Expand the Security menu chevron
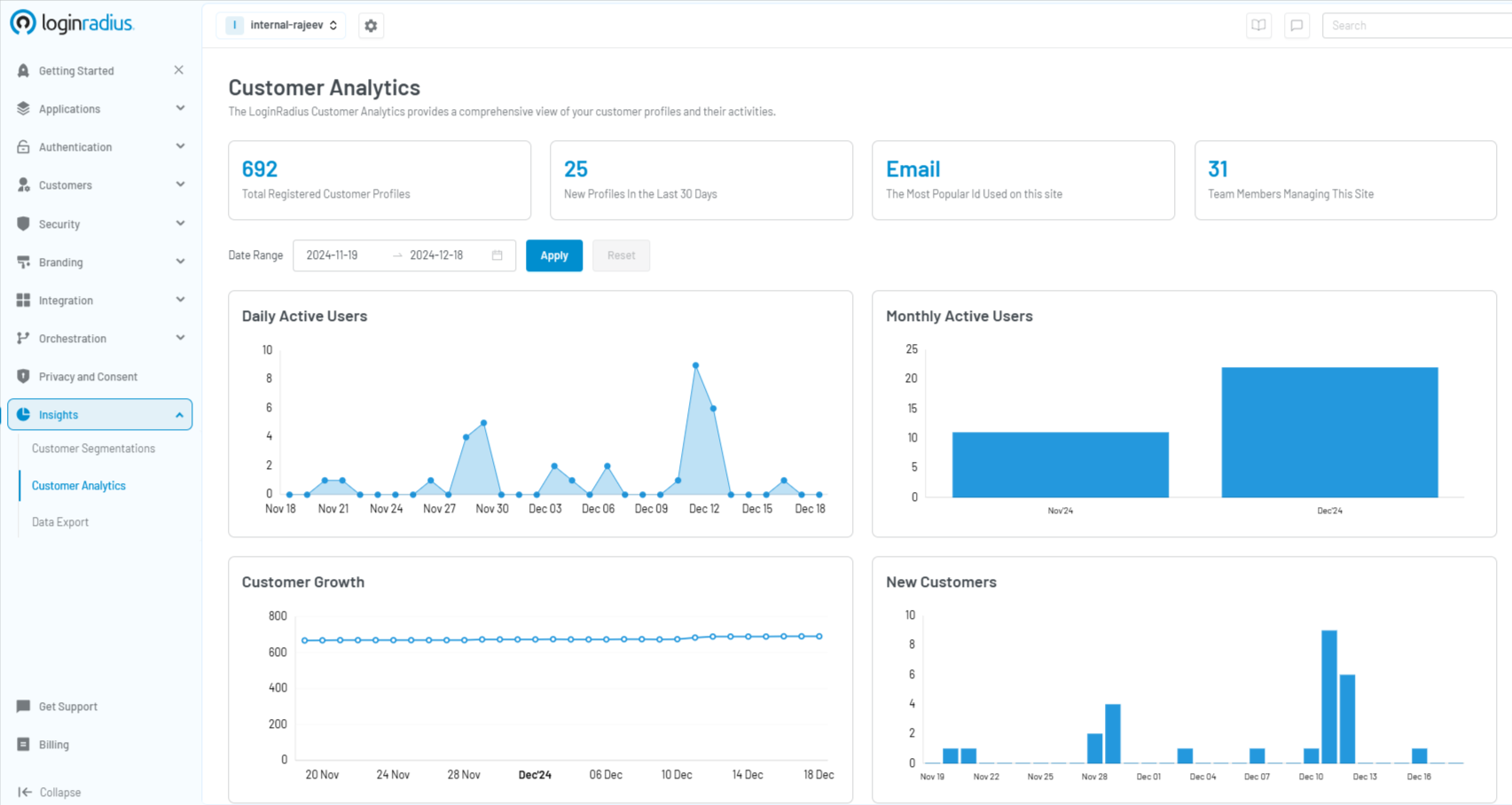This screenshot has height=805, width=1512. (x=180, y=223)
